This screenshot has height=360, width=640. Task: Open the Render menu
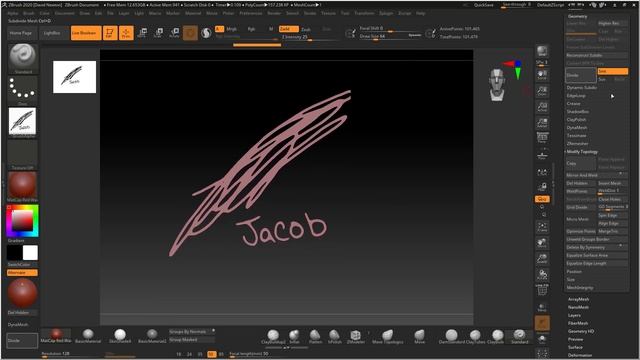(274, 13)
